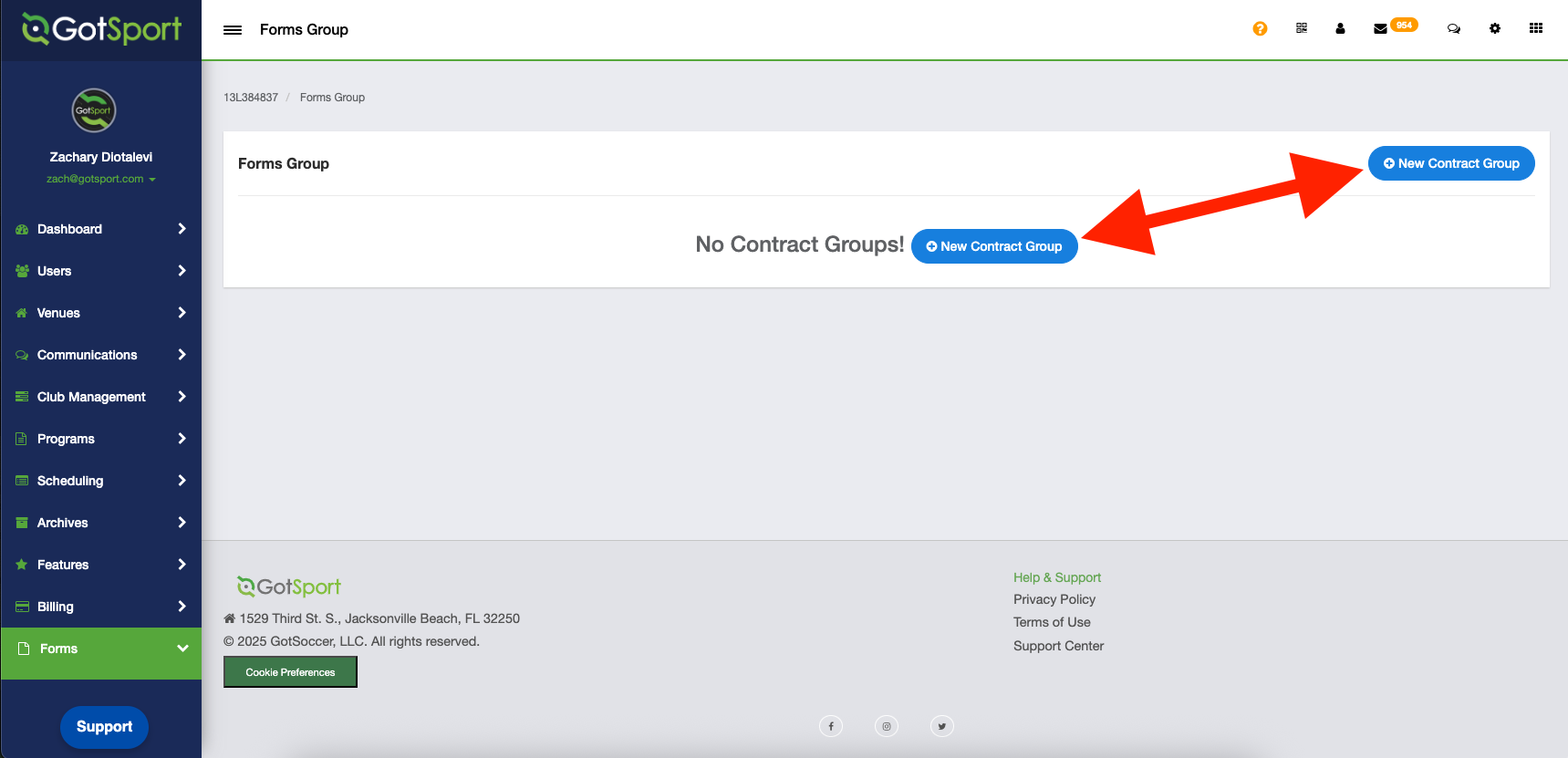This screenshot has width=1568, height=758.
Task: Click the Archives box icon
Action: tap(22, 523)
